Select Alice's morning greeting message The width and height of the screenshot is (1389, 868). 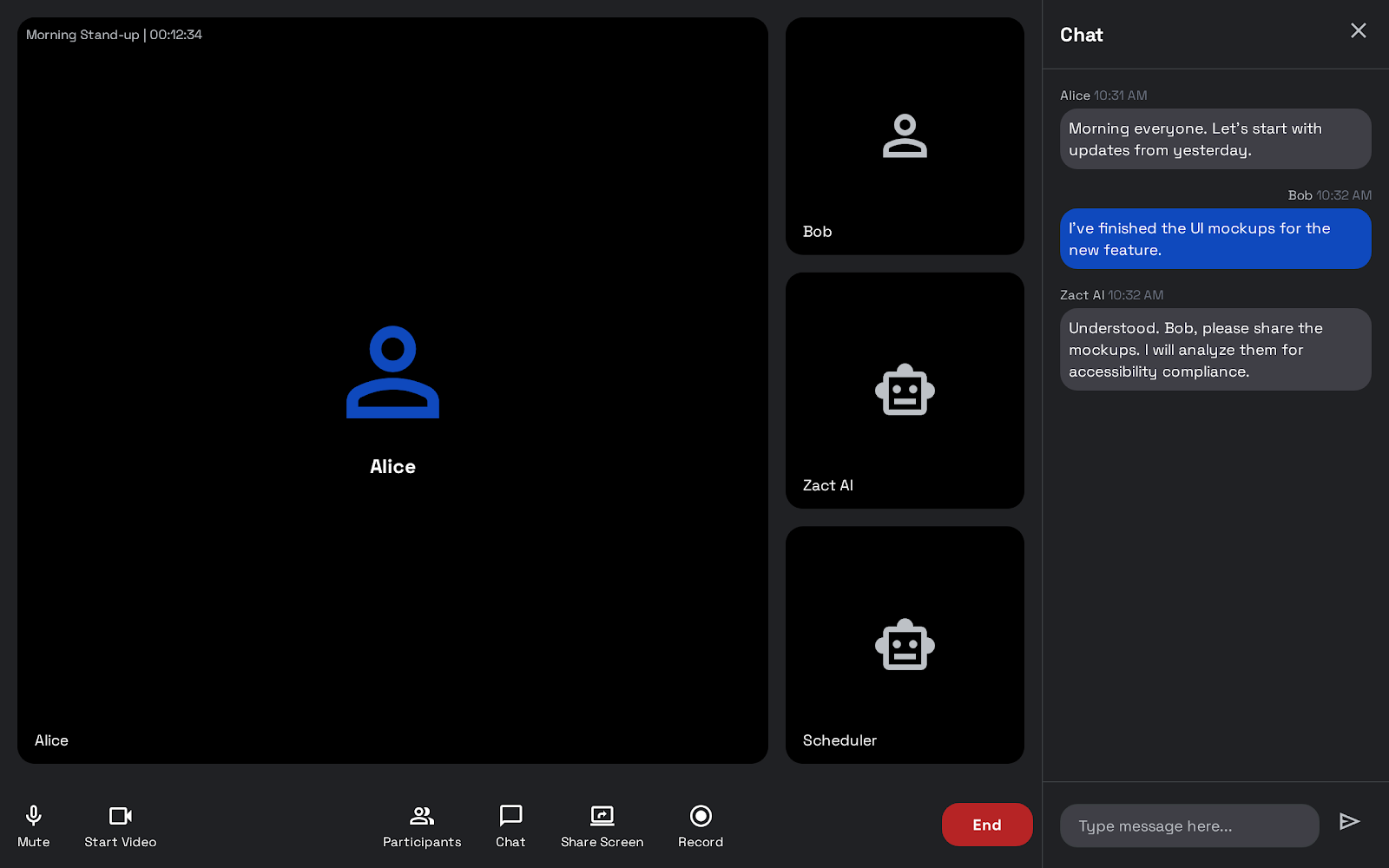click(1215, 139)
